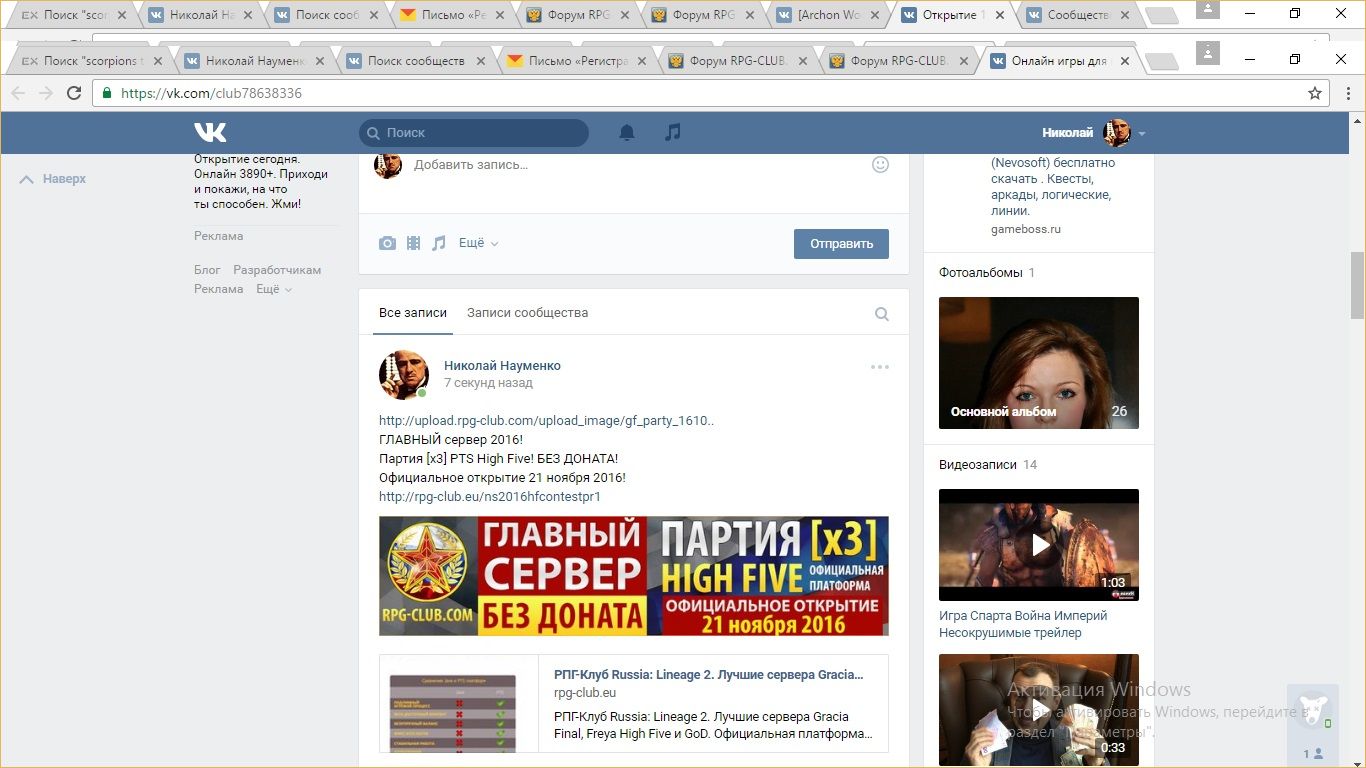Click the Отправить button
Screen dimensions: 1366x768
[x=841, y=244]
